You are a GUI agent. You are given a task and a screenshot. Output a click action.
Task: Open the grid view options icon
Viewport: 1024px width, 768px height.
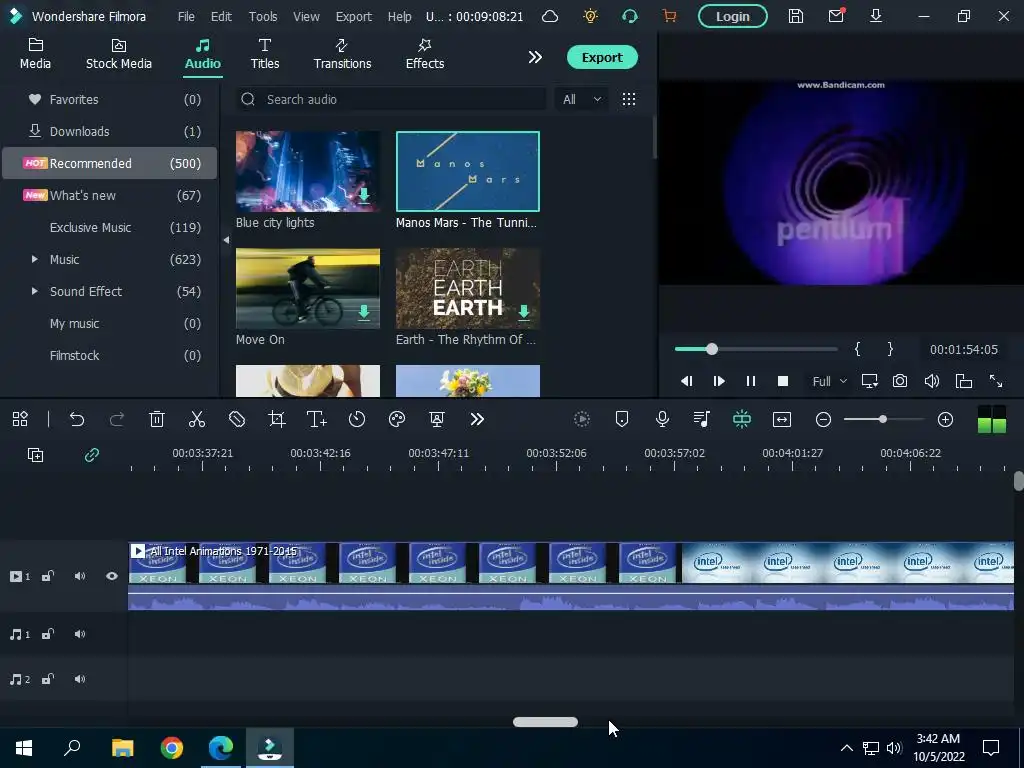[x=629, y=99]
